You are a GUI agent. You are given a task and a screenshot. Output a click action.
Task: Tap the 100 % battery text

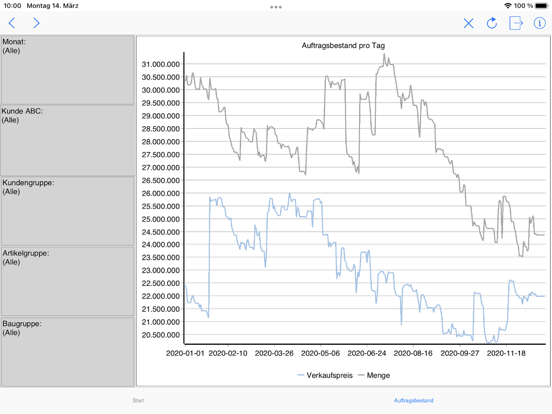[523, 6]
